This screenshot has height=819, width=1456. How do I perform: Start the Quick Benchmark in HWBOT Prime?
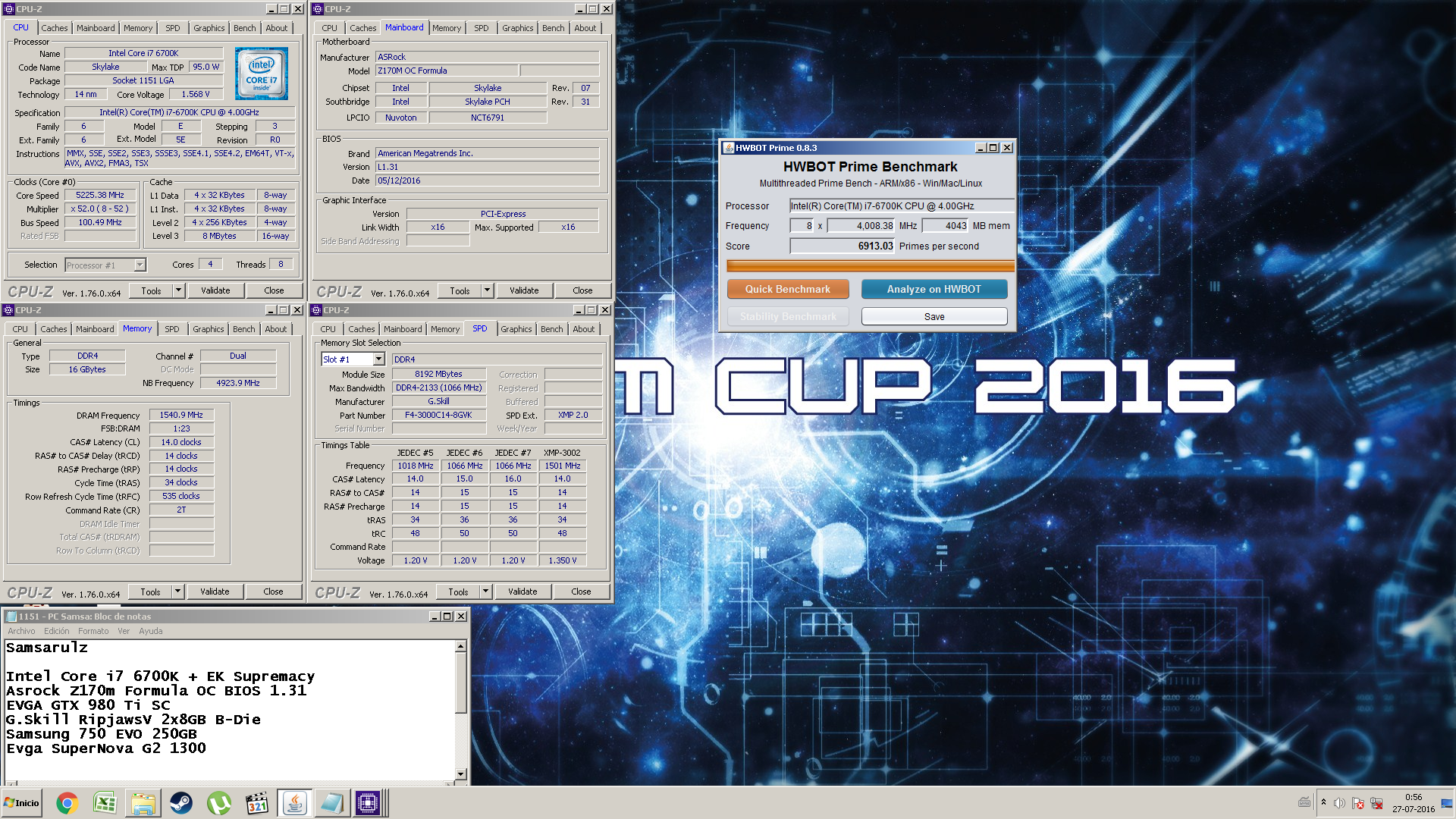point(788,289)
